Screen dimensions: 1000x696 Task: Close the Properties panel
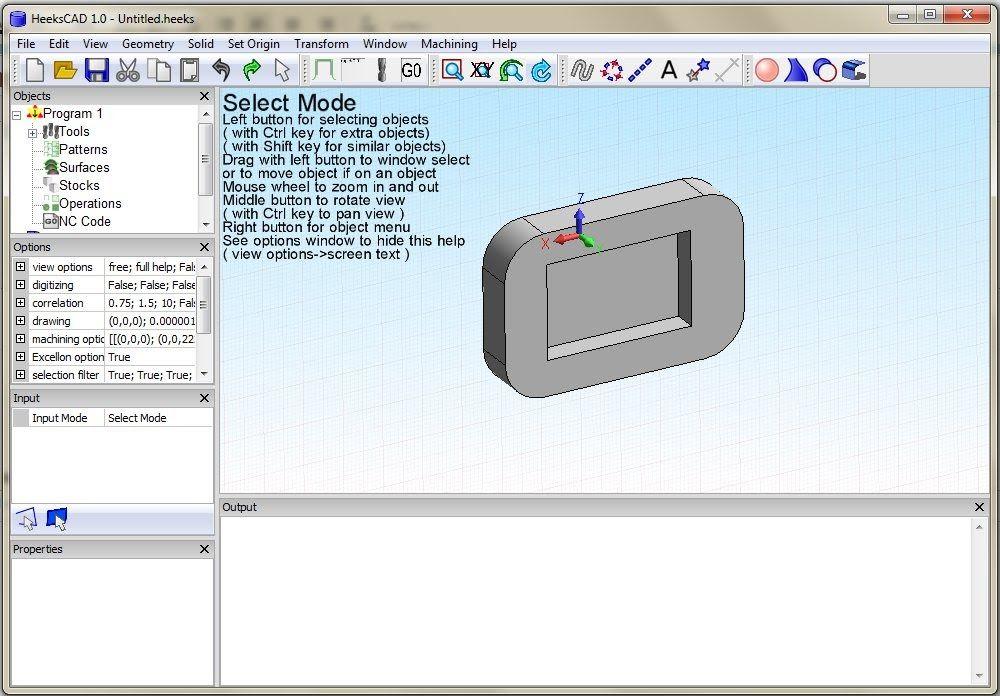tap(204, 549)
